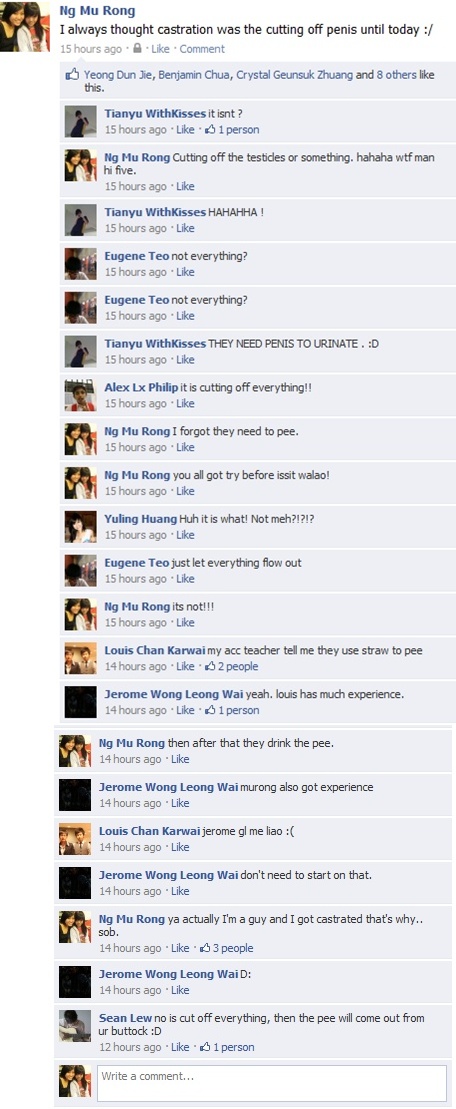Screen dimensions: 456x1109
Task: Click Comment link under the main post
Action: pos(202,49)
